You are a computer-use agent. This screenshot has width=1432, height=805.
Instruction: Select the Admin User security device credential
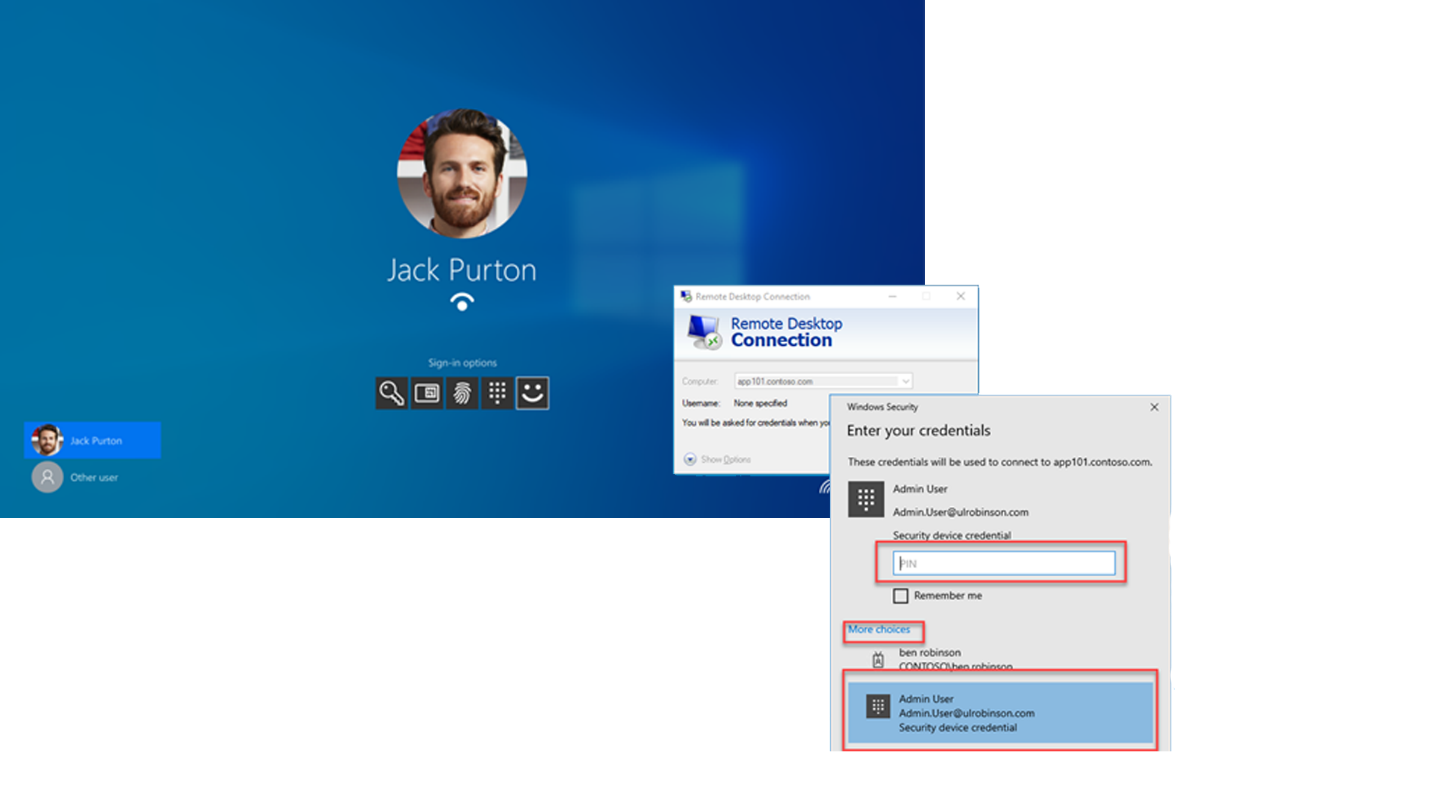pyautogui.click(x=1000, y=713)
